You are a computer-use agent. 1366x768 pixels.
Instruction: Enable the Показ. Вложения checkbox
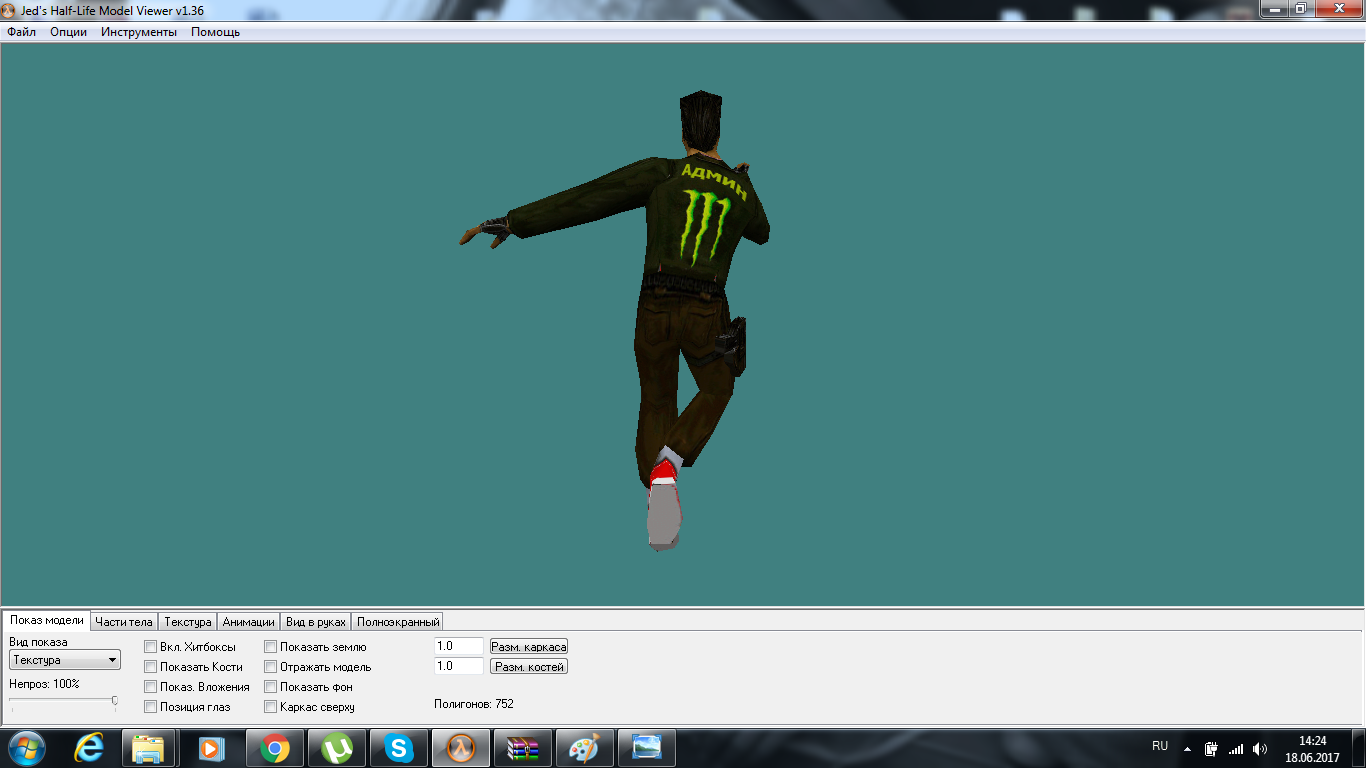[x=151, y=687]
